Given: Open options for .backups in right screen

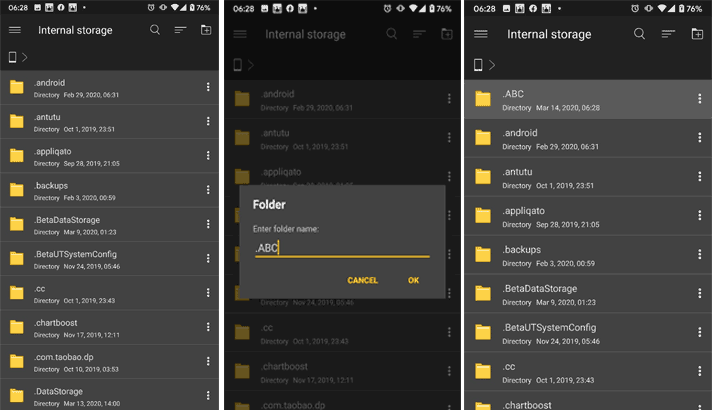Looking at the screenshot, I should point(699,254).
